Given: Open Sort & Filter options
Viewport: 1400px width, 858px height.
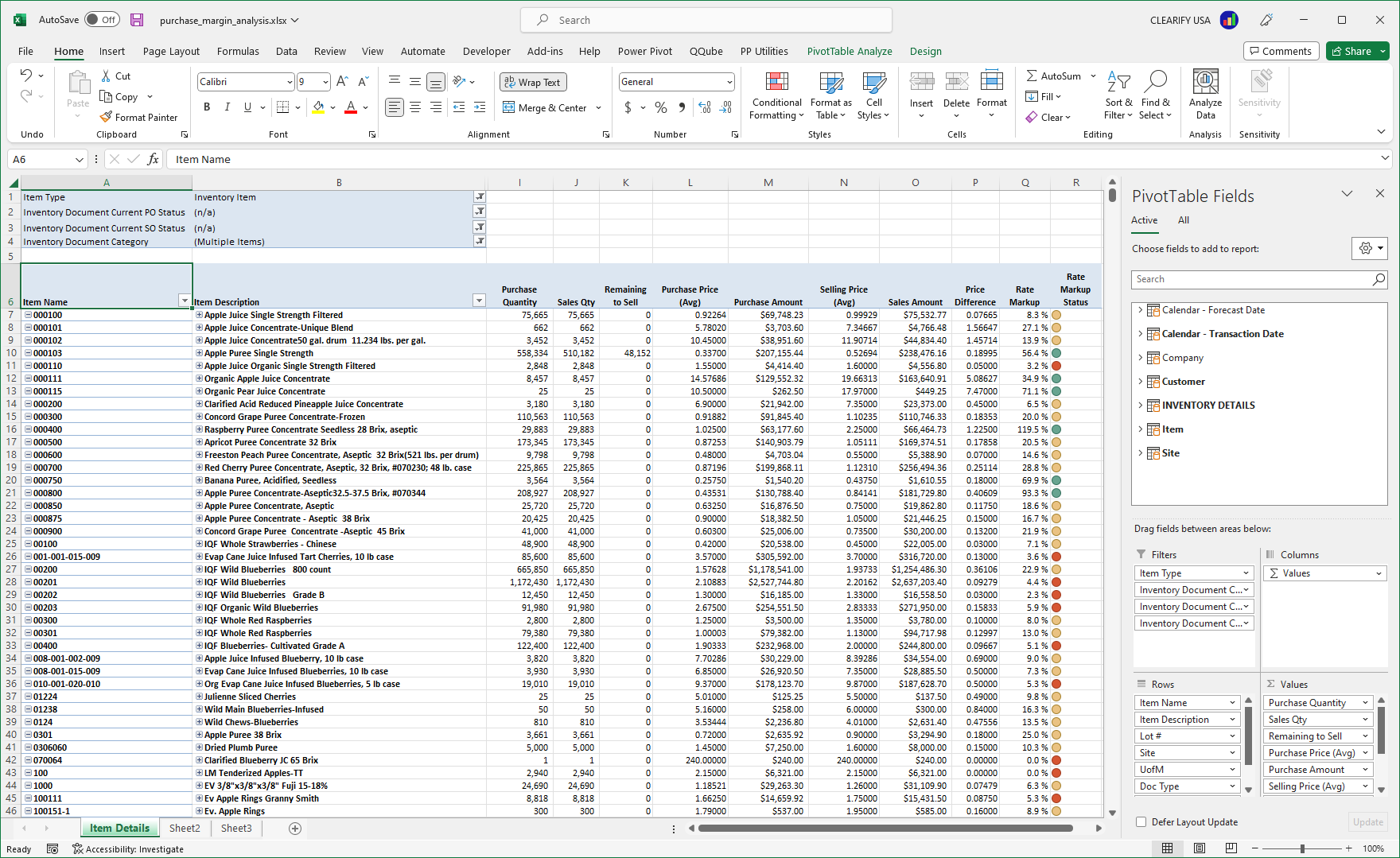Looking at the screenshot, I should click(x=1118, y=95).
